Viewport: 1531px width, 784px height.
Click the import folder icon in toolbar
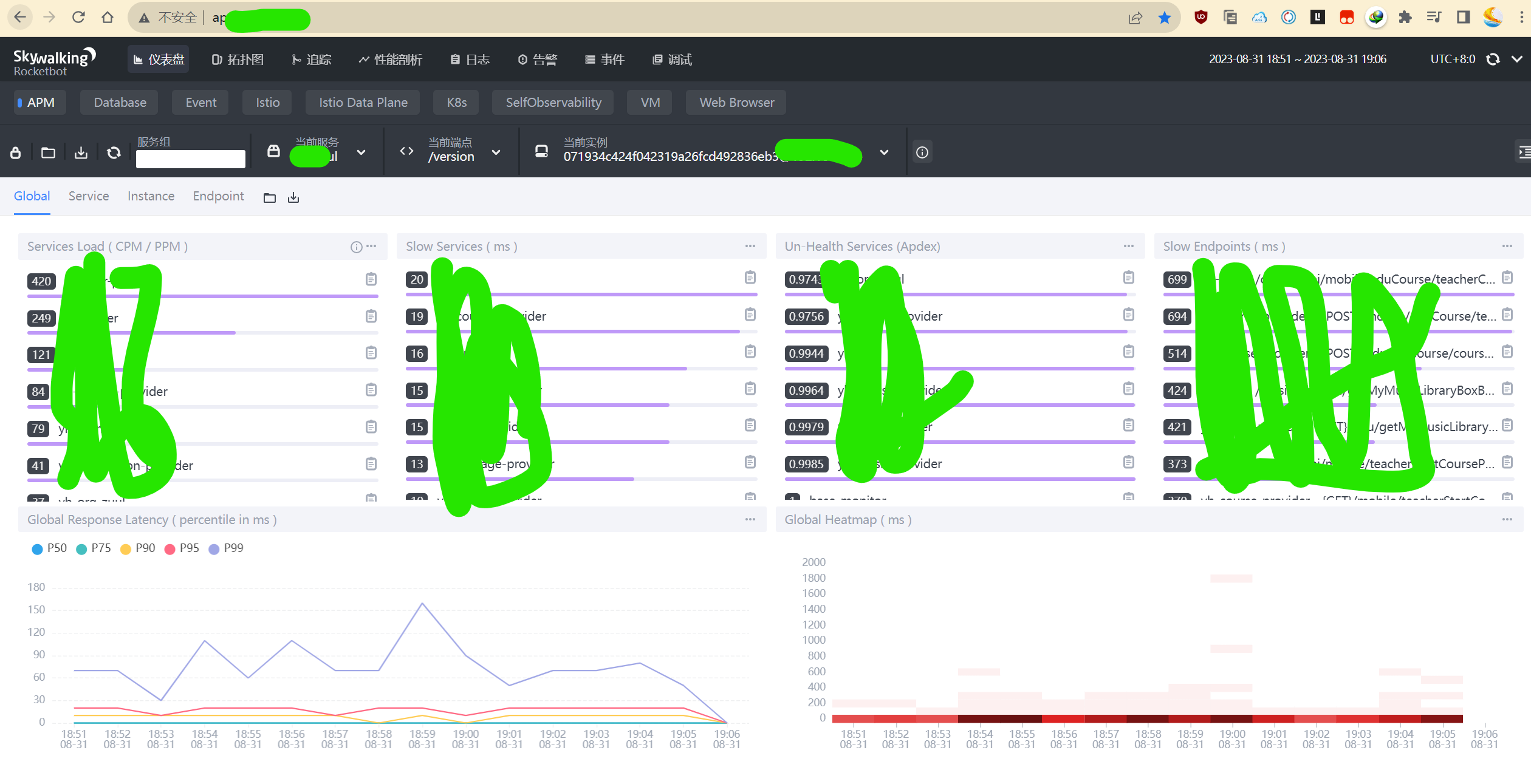[48, 152]
